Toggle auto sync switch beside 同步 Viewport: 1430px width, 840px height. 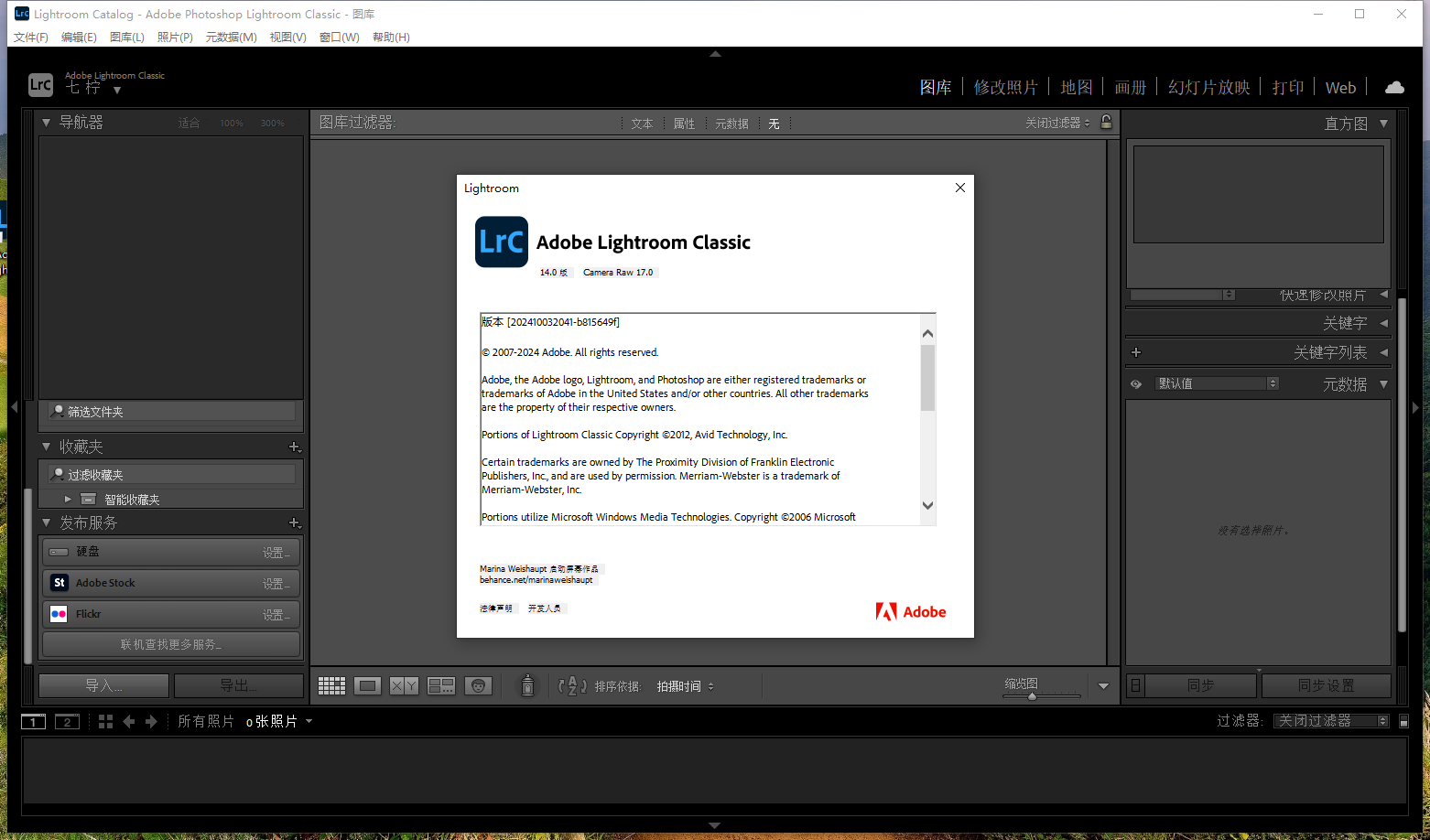click(1135, 685)
